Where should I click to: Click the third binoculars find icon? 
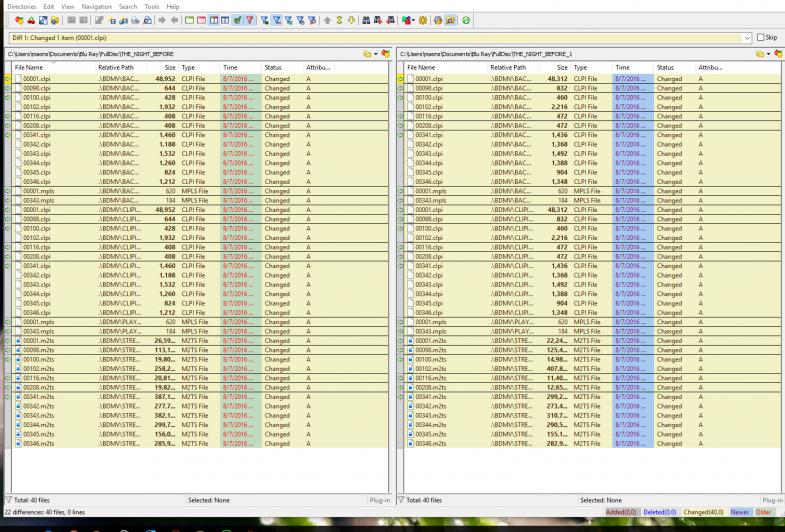390,21
